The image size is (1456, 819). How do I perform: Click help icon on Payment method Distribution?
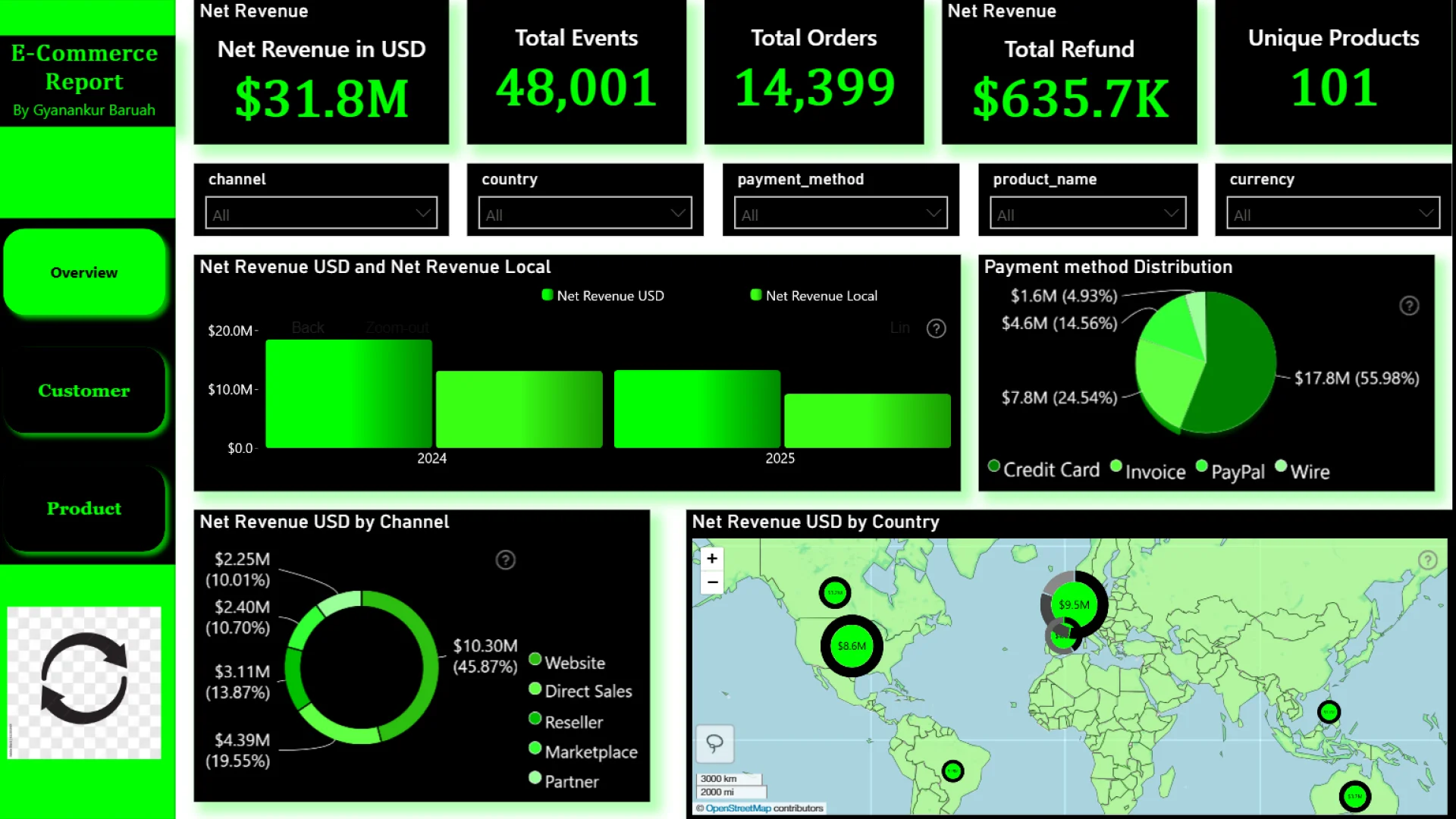[1409, 306]
